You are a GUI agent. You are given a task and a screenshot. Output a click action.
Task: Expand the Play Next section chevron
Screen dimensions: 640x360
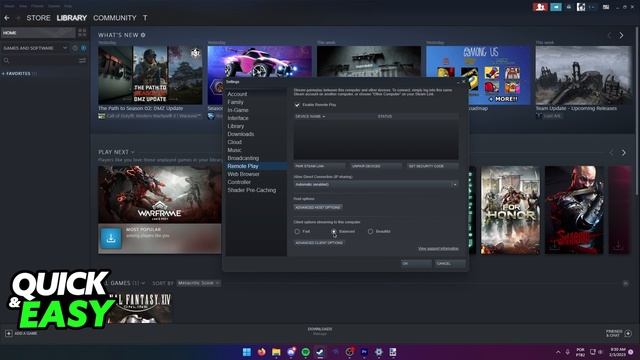pos(133,152)
